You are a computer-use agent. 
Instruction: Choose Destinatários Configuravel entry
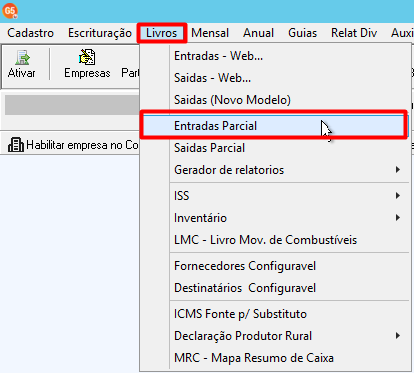[x=275, y=288]
